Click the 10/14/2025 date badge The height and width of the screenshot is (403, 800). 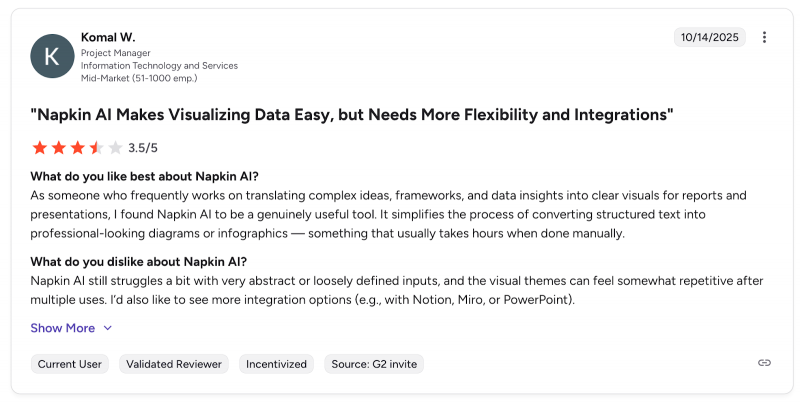(x=709, y=38)
